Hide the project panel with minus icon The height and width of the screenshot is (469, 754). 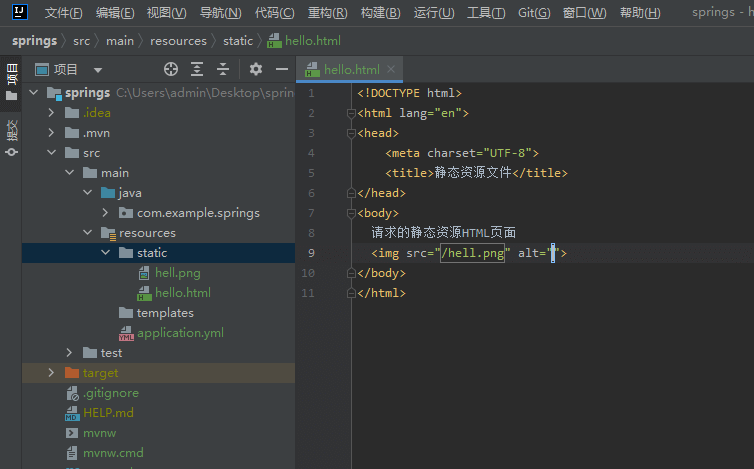282,69
